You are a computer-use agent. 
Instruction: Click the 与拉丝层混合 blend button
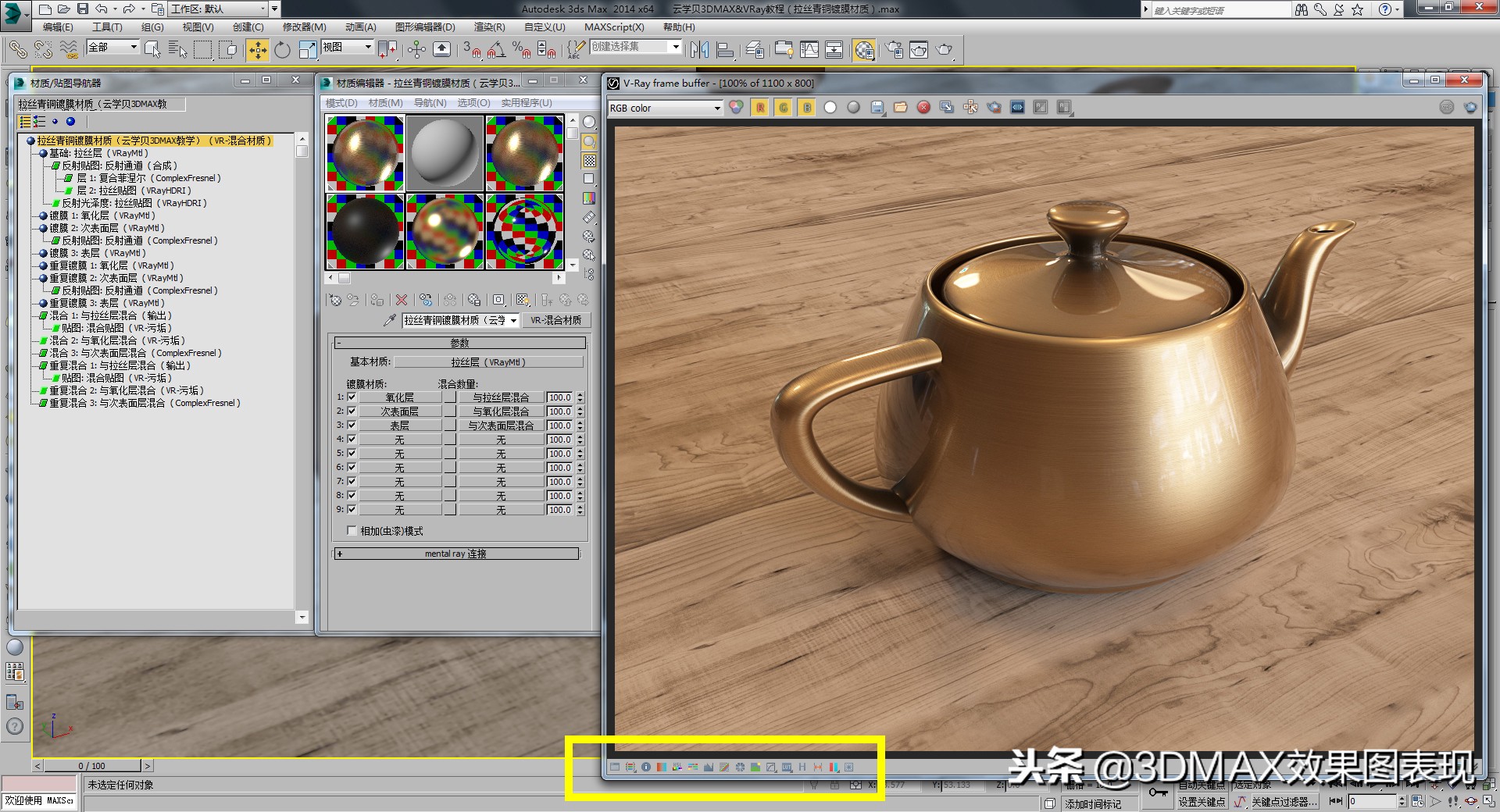click(502, 397)
